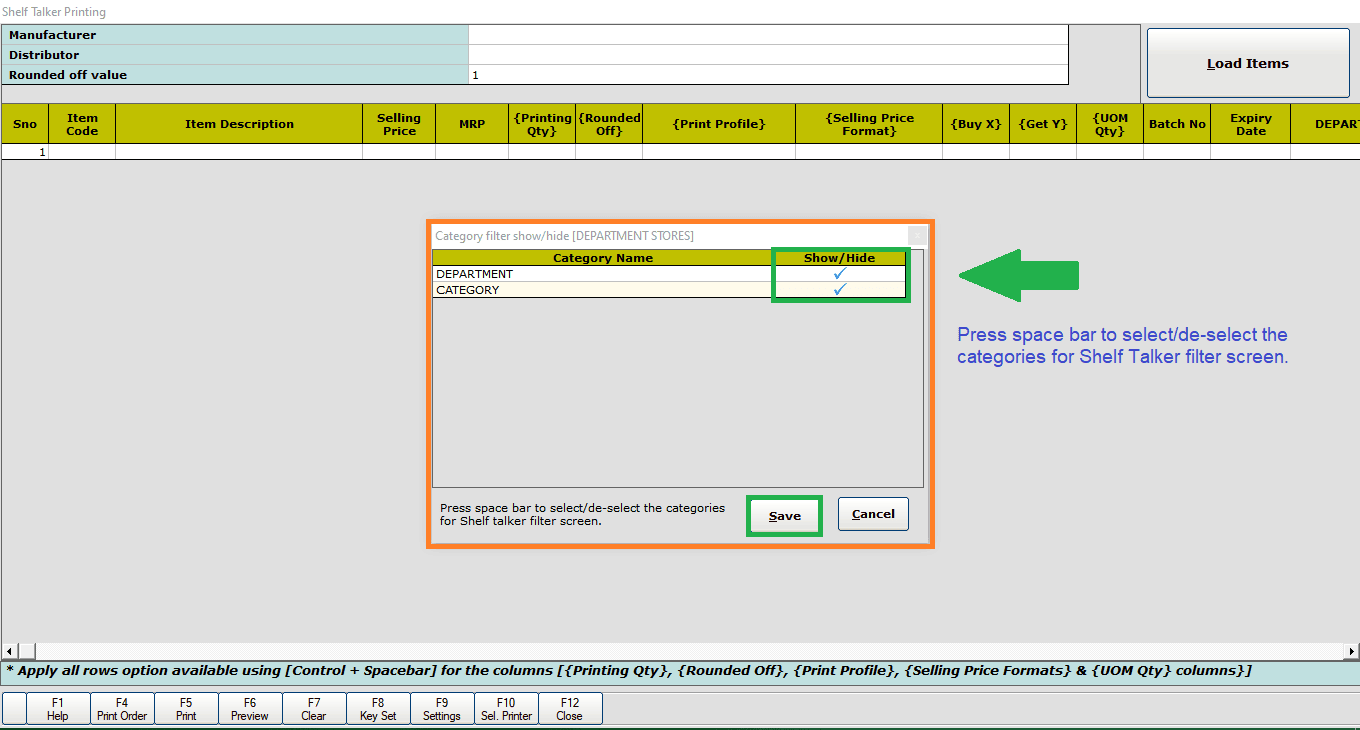Open F8 Key Set
Viewport: 1360px width, 730px height.
click(x=378, y=709)
